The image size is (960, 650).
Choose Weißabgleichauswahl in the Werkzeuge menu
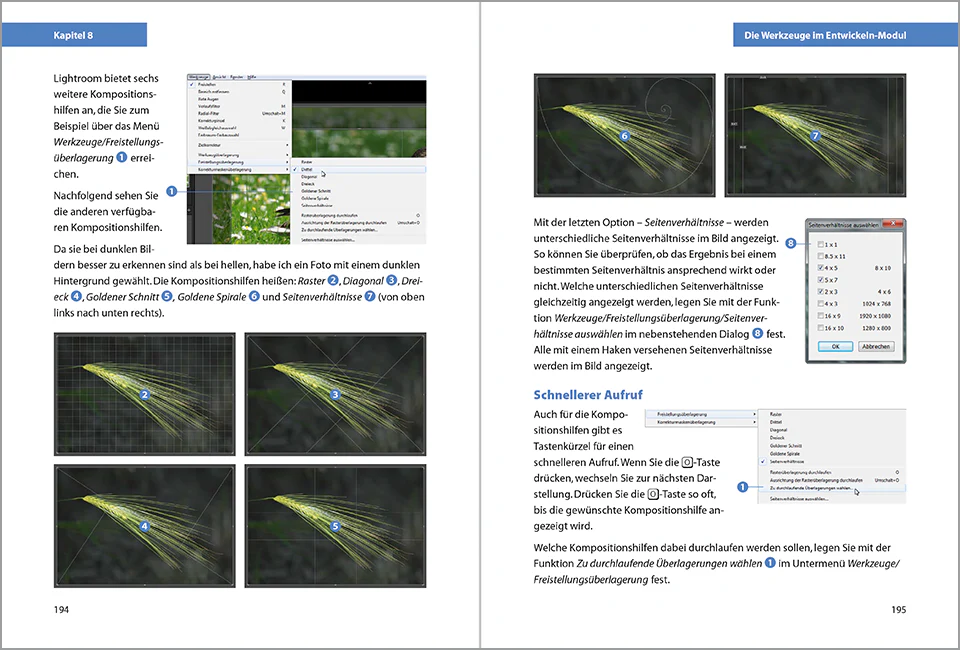(x=239, y=128)
